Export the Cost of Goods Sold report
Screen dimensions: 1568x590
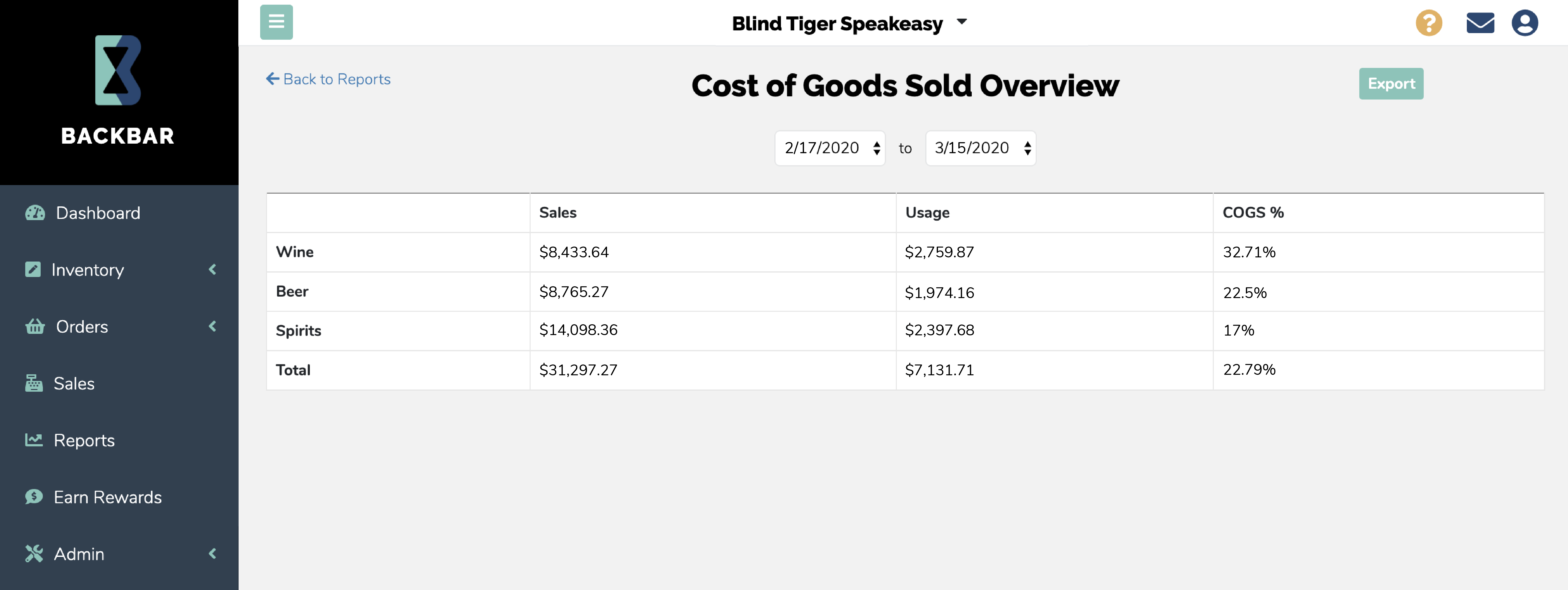[1391, 83]
